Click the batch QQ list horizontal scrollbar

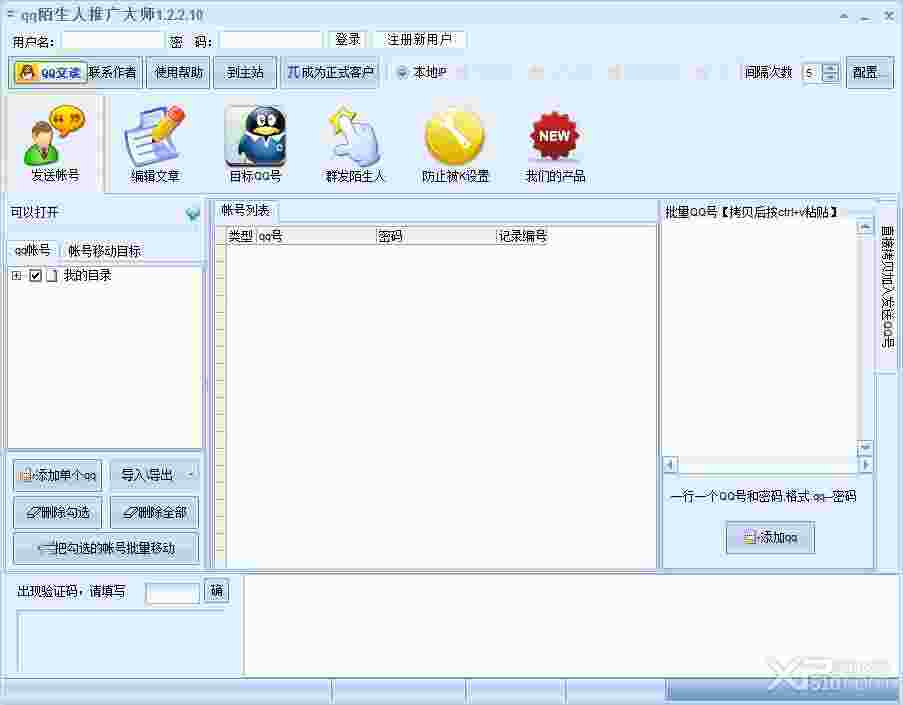[x=768, y=464]
